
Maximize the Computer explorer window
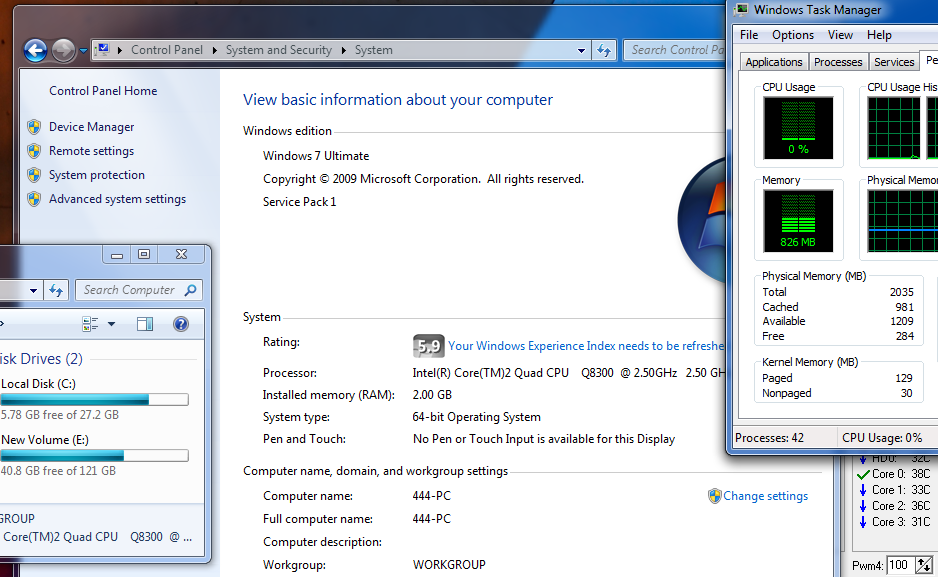click(144, 255)
